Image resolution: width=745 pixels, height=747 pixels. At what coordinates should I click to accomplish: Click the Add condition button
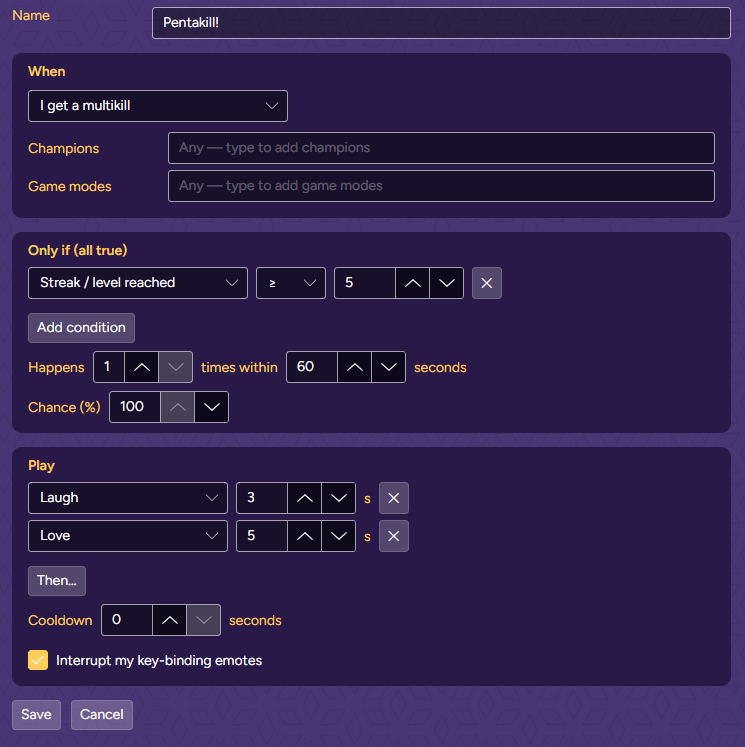(x=81, y=328)
